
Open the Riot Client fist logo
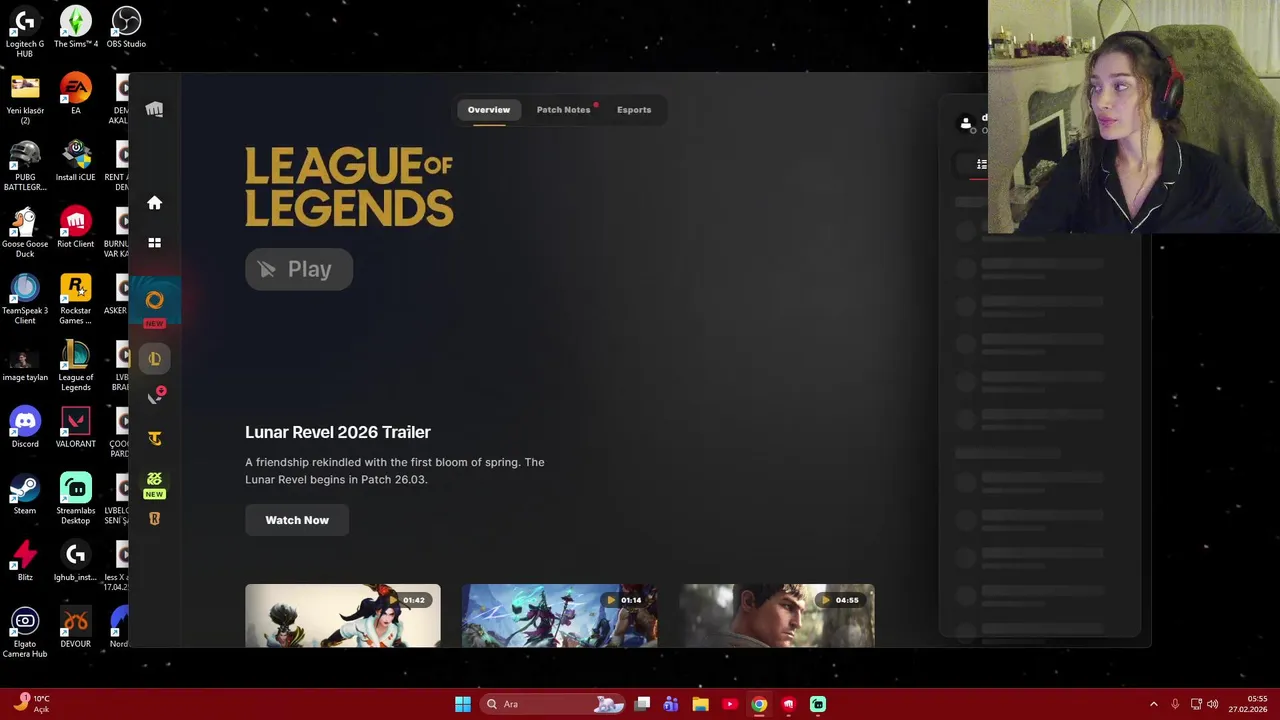(x=154, y=110)
